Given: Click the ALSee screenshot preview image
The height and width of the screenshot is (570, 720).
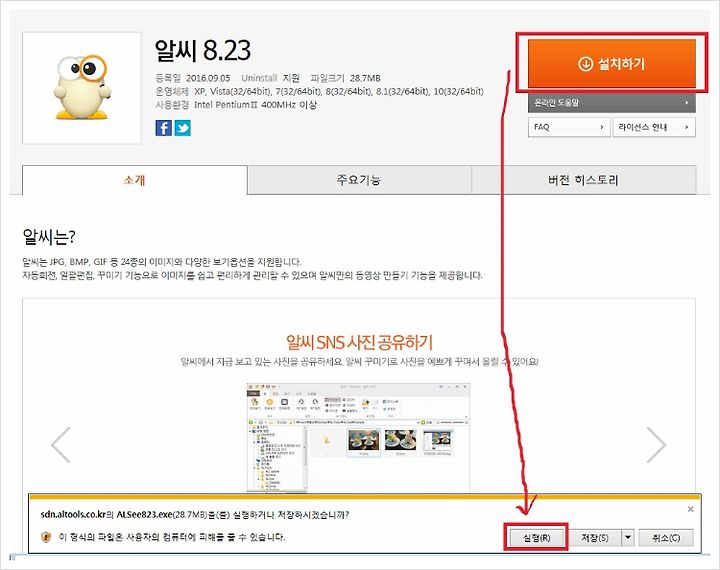Looking at the screenshot, I should click(x=359, y=437).
